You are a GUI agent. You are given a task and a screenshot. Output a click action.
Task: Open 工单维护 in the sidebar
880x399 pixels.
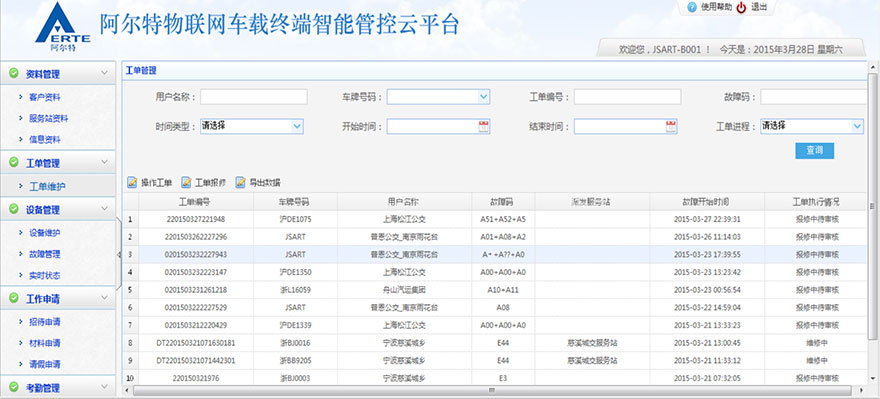tap(48, 186)
